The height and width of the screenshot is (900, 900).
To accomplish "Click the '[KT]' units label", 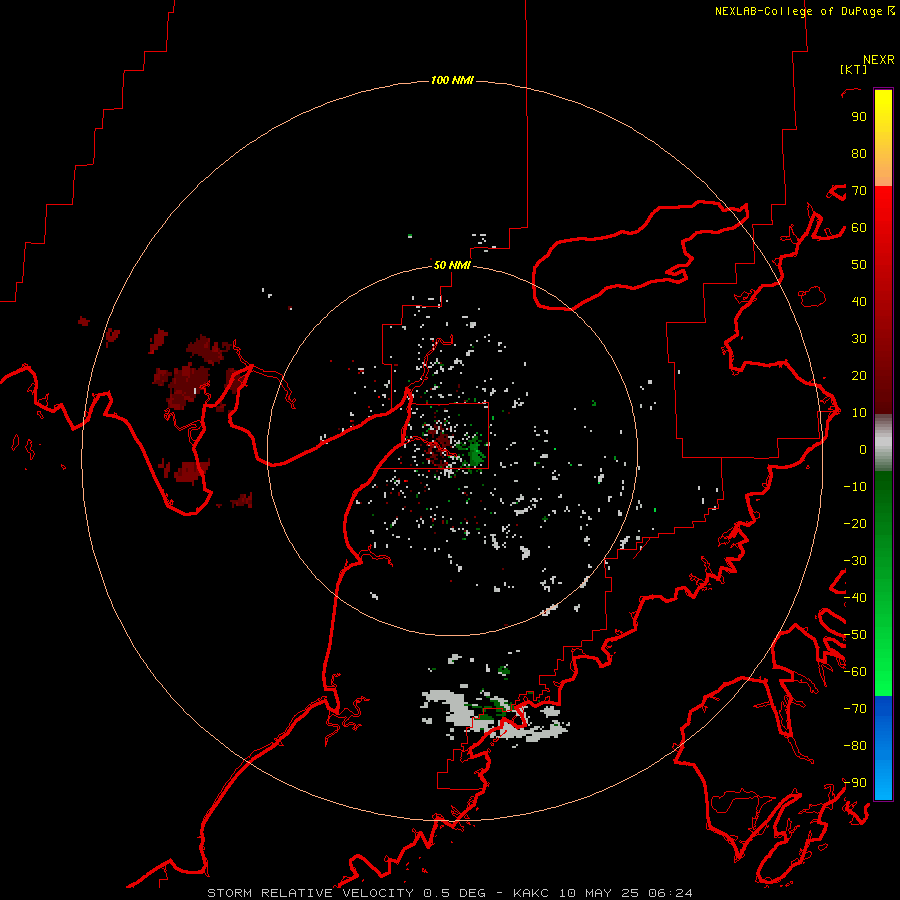I will pos(854,69).
